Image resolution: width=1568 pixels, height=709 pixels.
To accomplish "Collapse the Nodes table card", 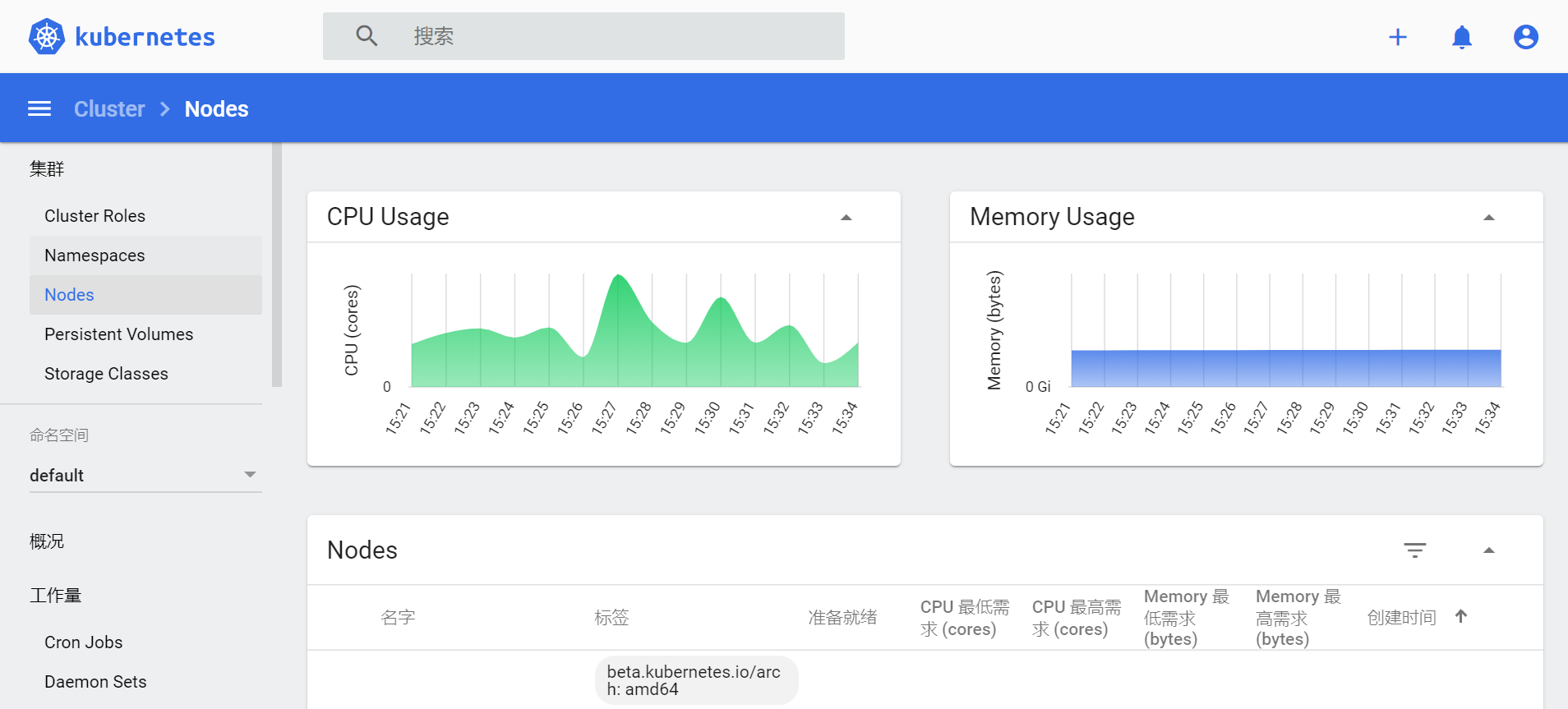I will click(x=1489, y=550).
